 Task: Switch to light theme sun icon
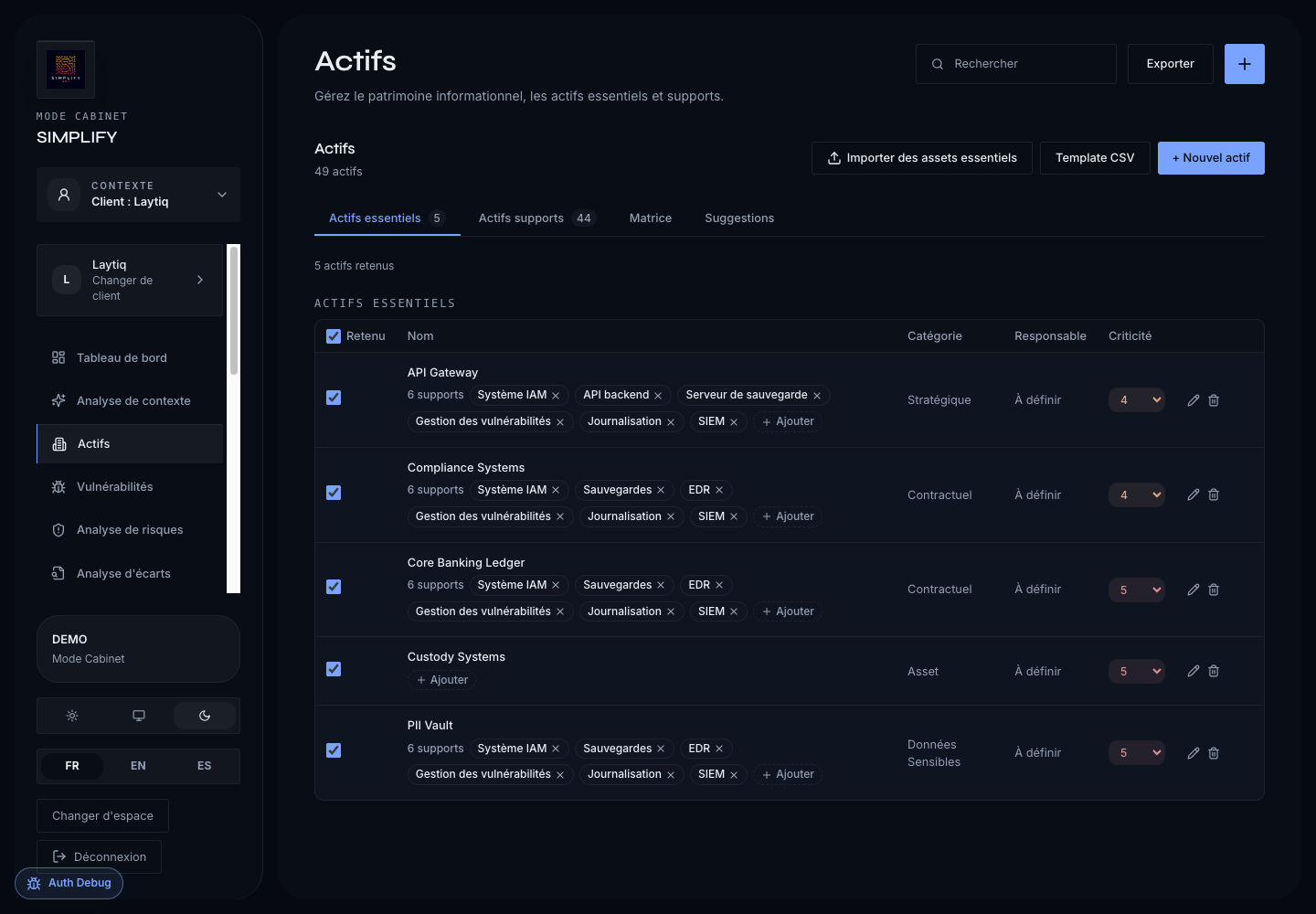(x=72, y=716)
